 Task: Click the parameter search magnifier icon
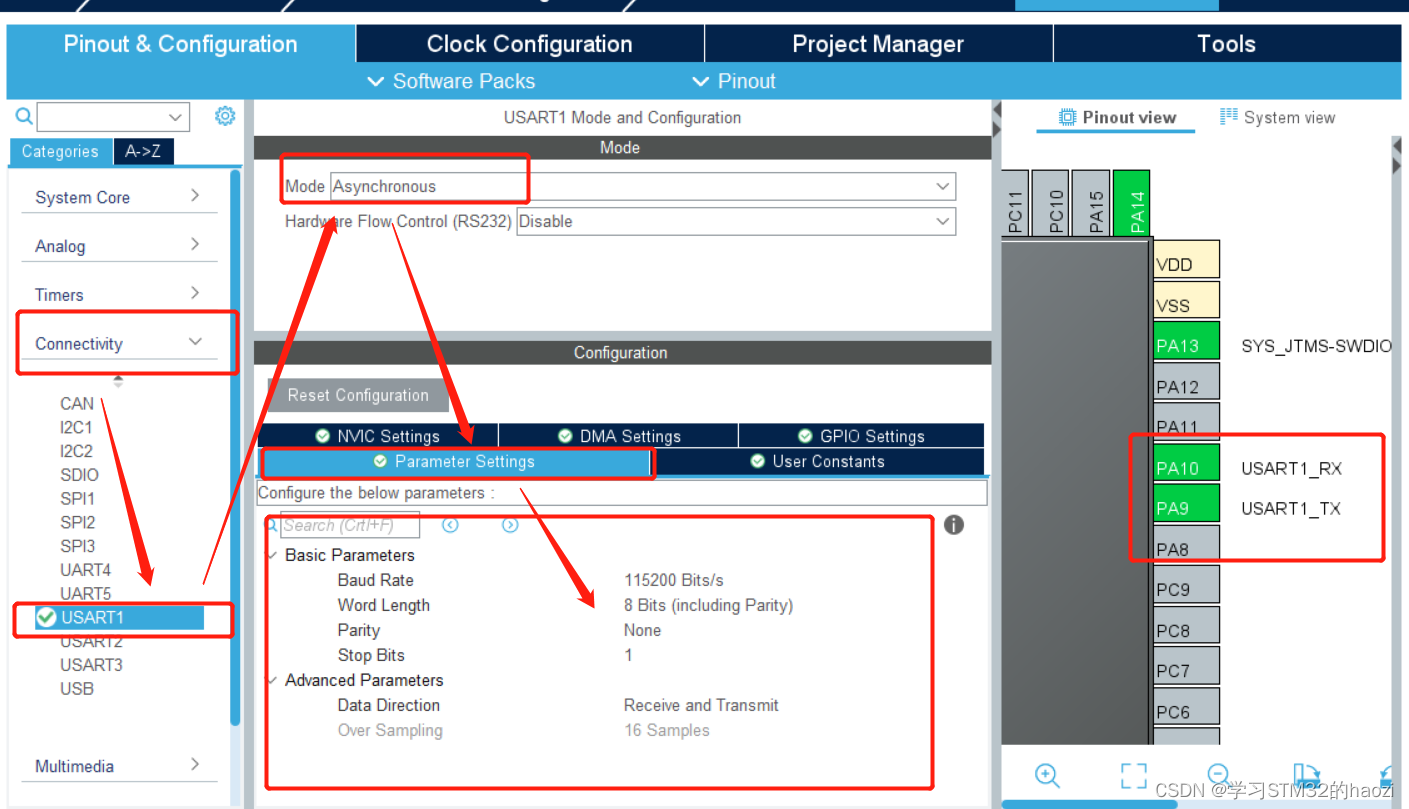(x=271, y=524)
